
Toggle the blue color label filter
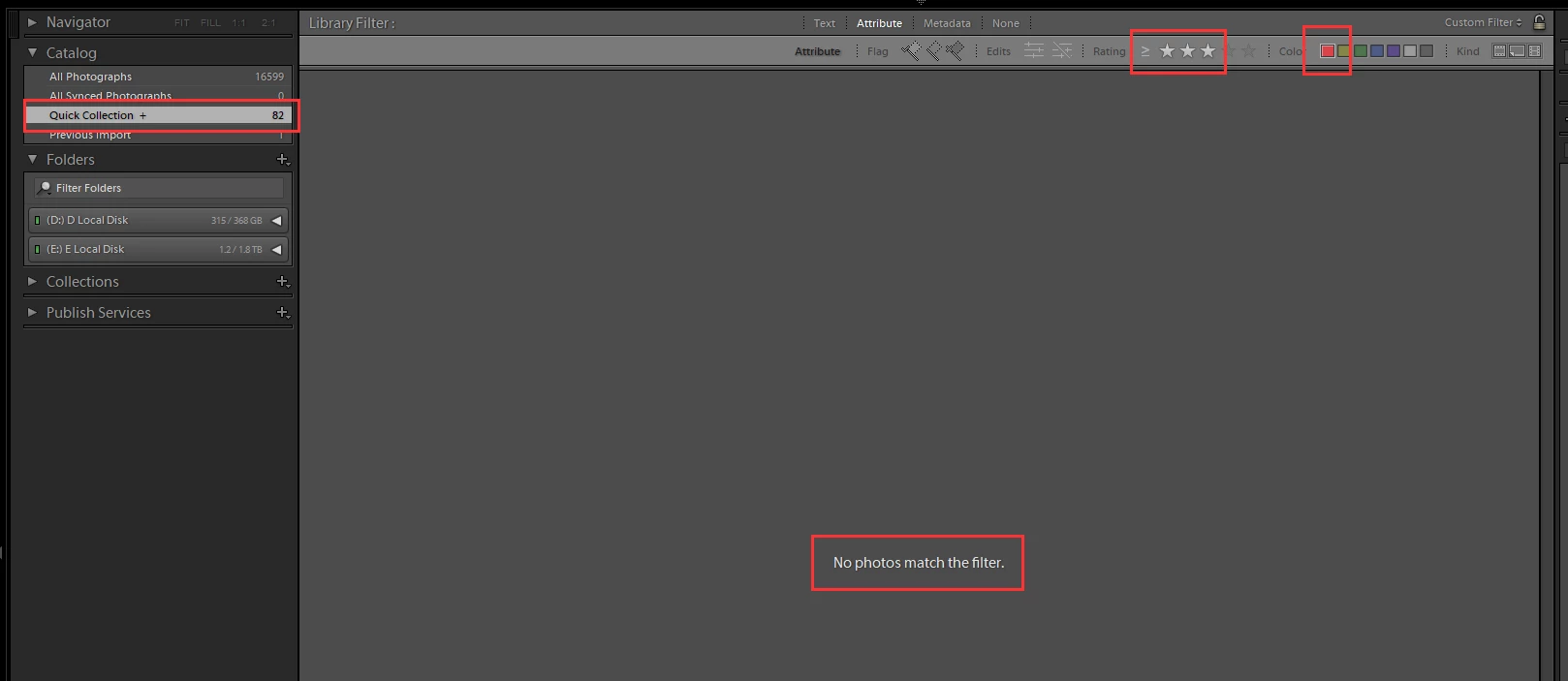(x=1377, y=51)
